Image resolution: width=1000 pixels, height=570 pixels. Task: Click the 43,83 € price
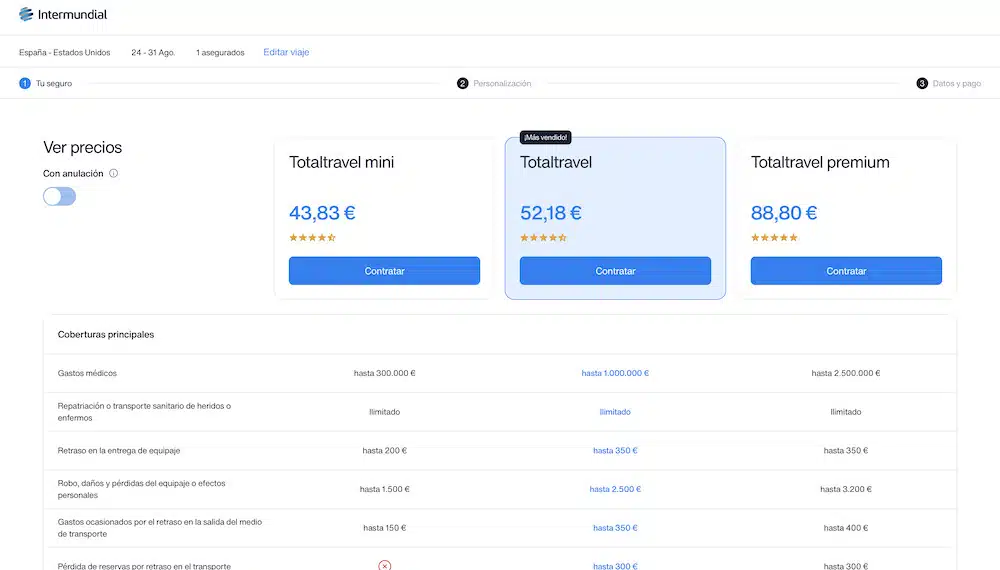(x=322, y=212)
